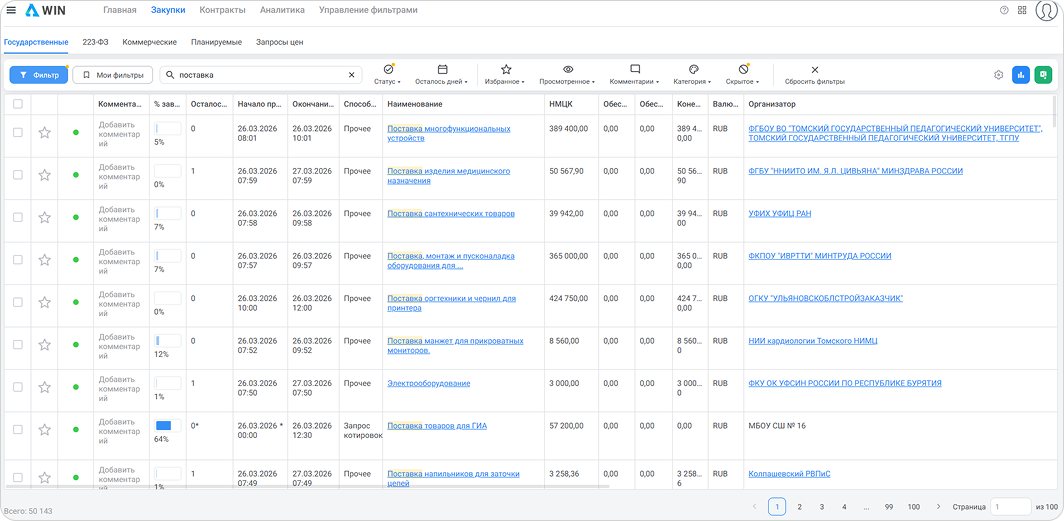
Task: Go to previous page arrow
Action: tap(754, 506)
